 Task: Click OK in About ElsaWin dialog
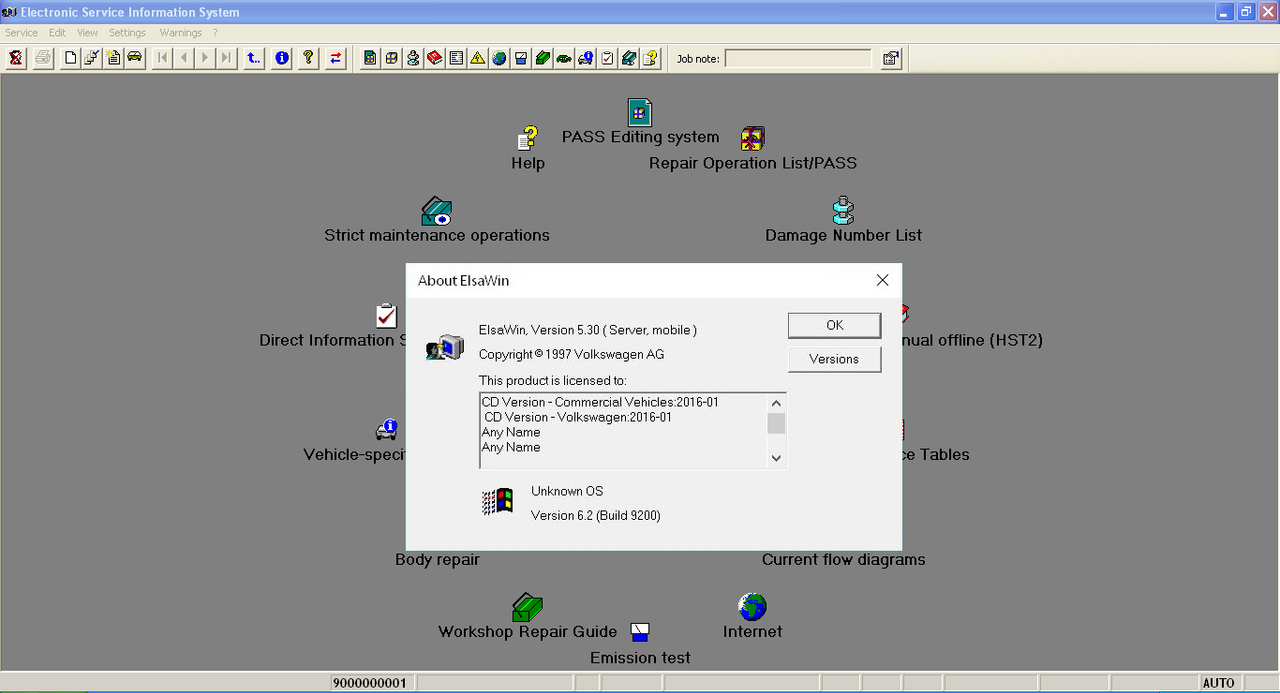(835, 325)
